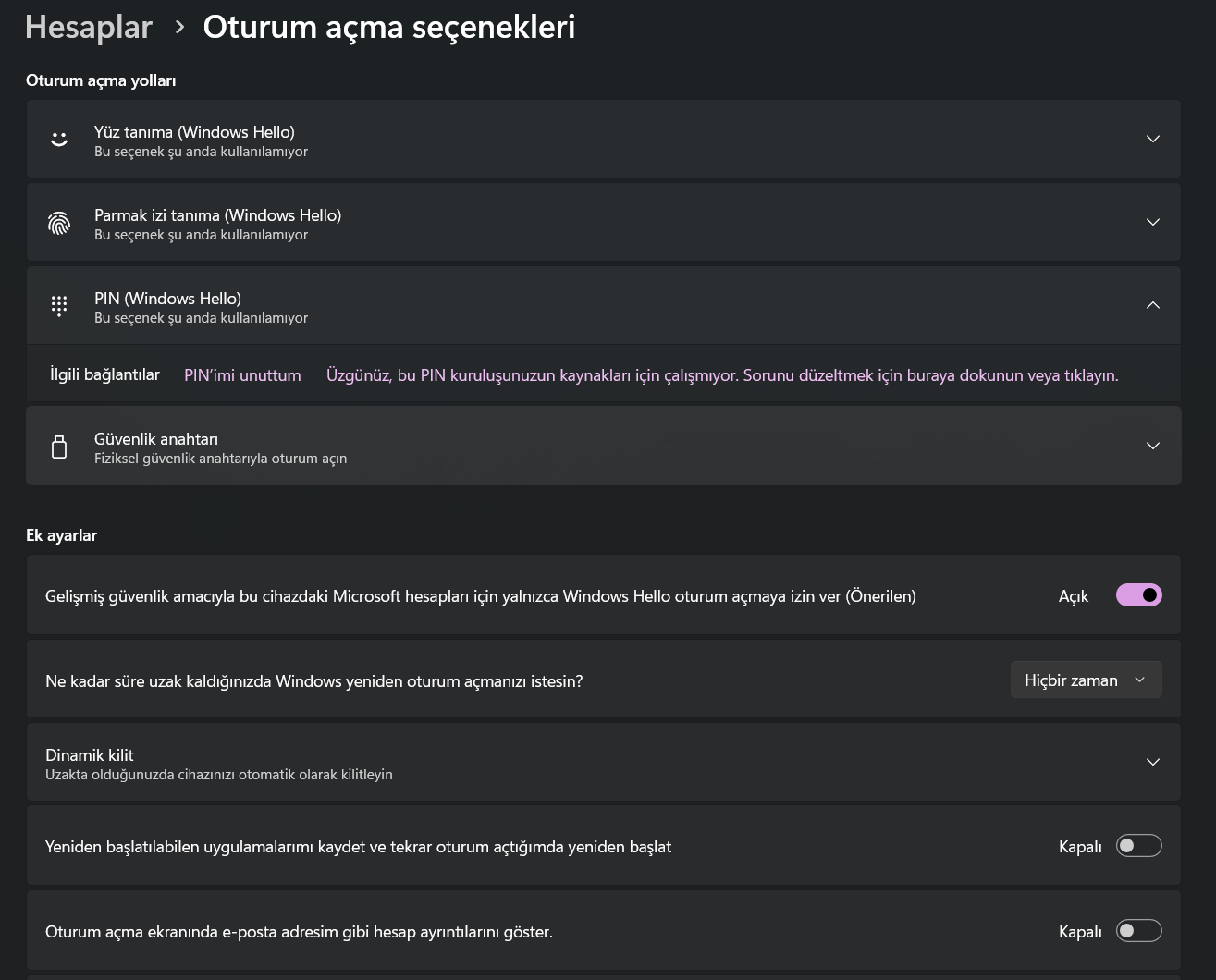Go back to Hesaplar breadcrumb

pos(89,27)
